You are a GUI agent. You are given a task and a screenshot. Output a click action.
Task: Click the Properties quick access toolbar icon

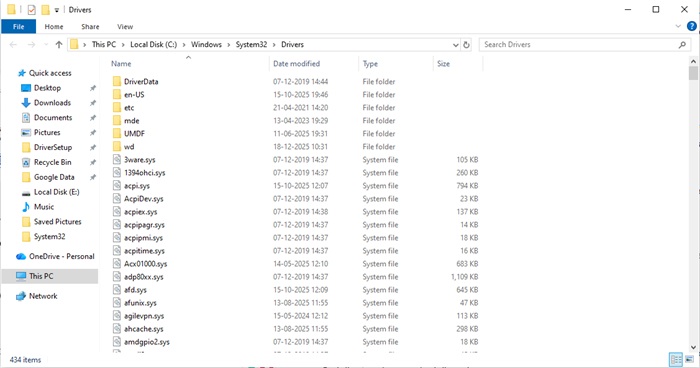pyautogui.click(x=31, y=9)
